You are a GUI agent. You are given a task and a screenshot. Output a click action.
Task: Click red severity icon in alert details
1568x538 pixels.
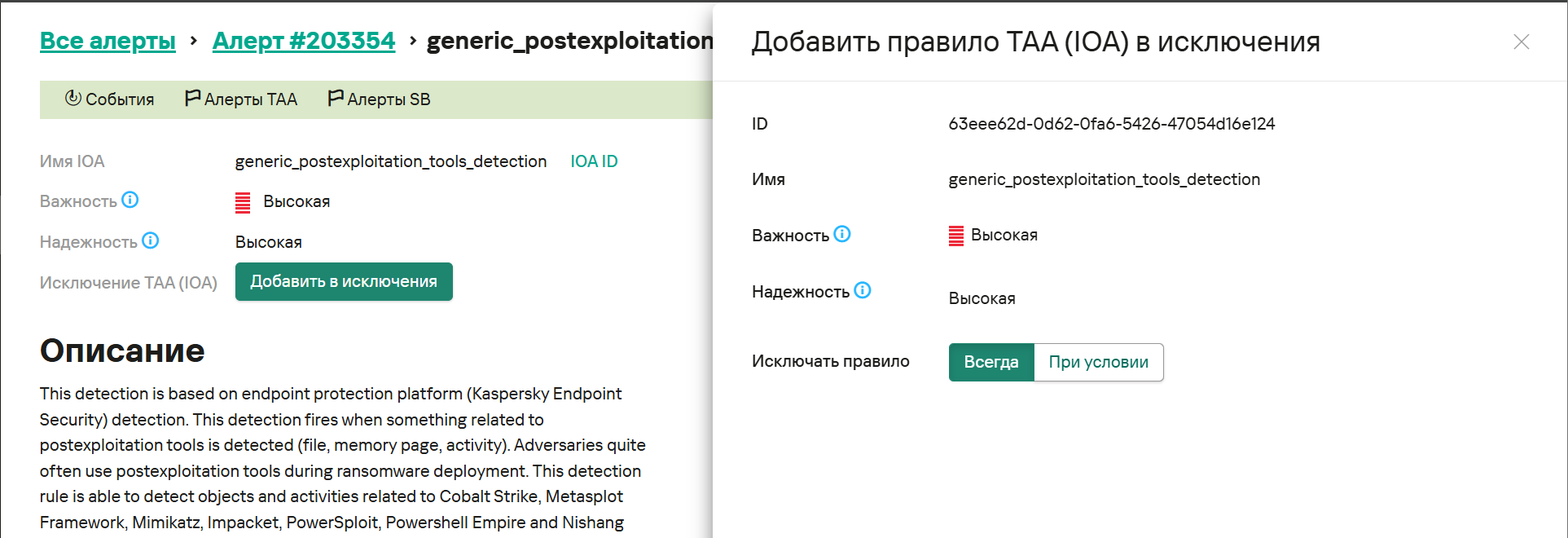[x=243, y=202]
